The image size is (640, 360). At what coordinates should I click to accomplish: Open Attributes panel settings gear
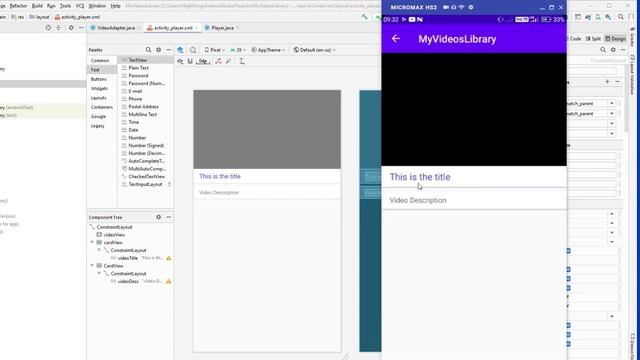[613, 50]
